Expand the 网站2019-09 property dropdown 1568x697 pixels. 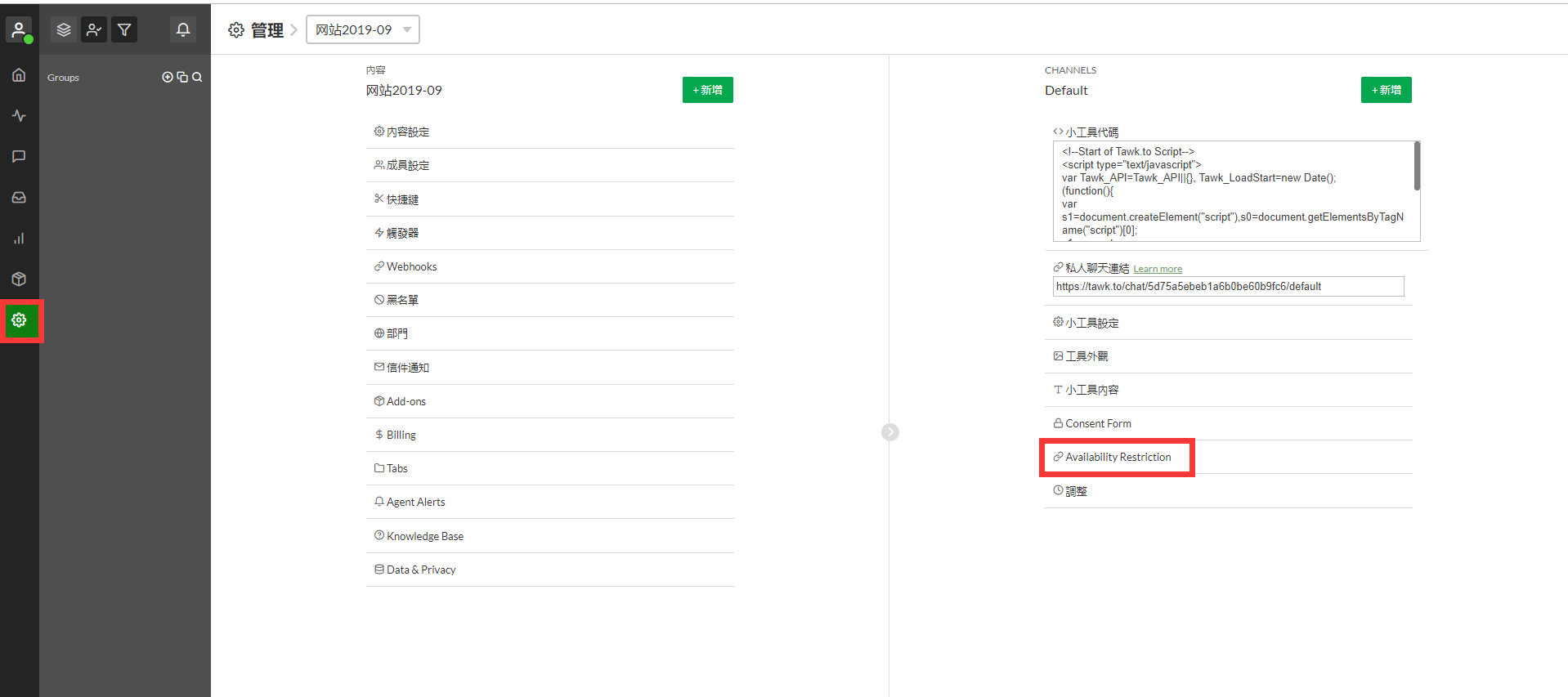(x=362, y=30)
